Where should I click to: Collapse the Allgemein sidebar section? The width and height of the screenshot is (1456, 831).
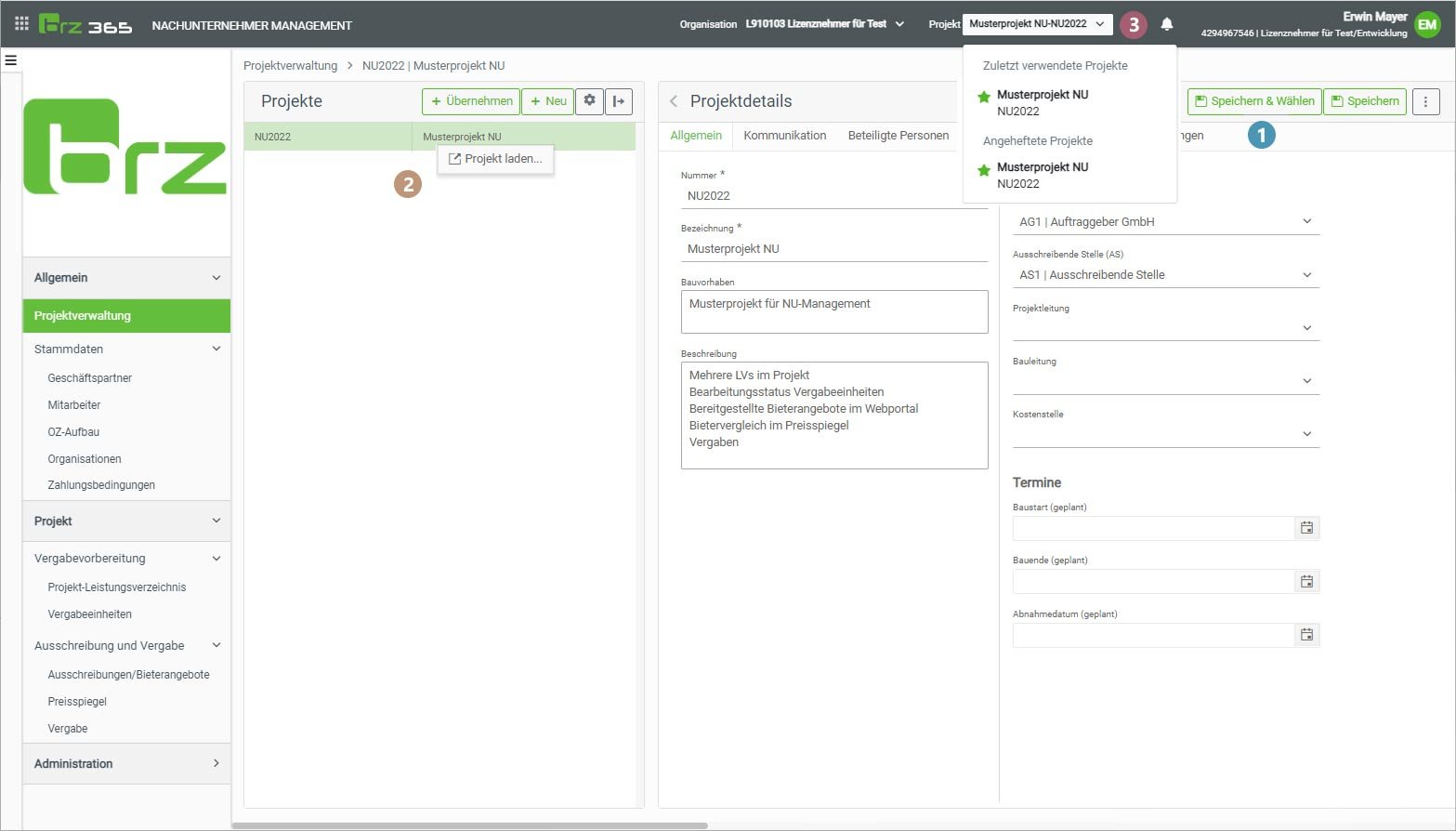tap(126, 278)
